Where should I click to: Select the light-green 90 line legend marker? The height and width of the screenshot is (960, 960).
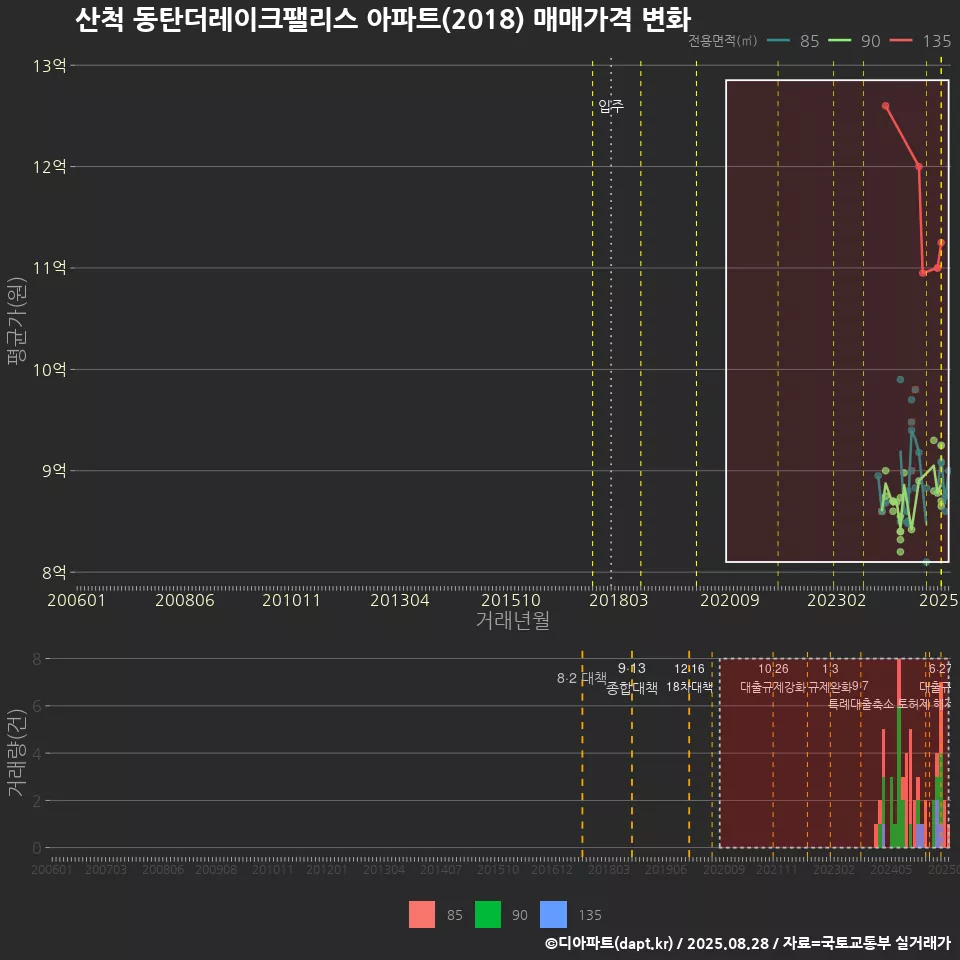pos(839,41)
